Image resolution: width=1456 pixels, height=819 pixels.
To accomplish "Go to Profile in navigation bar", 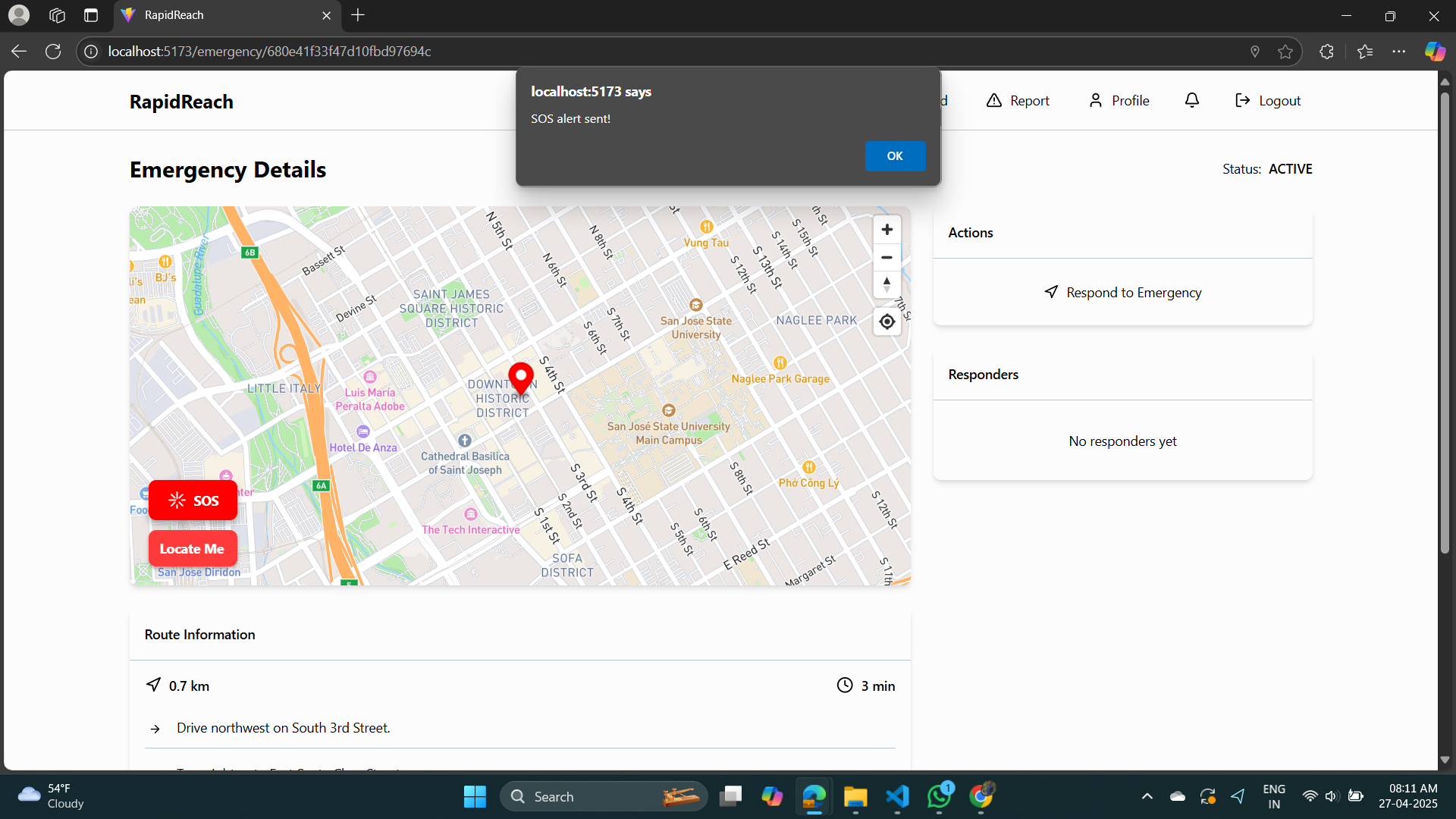I will pos(1119,101).
